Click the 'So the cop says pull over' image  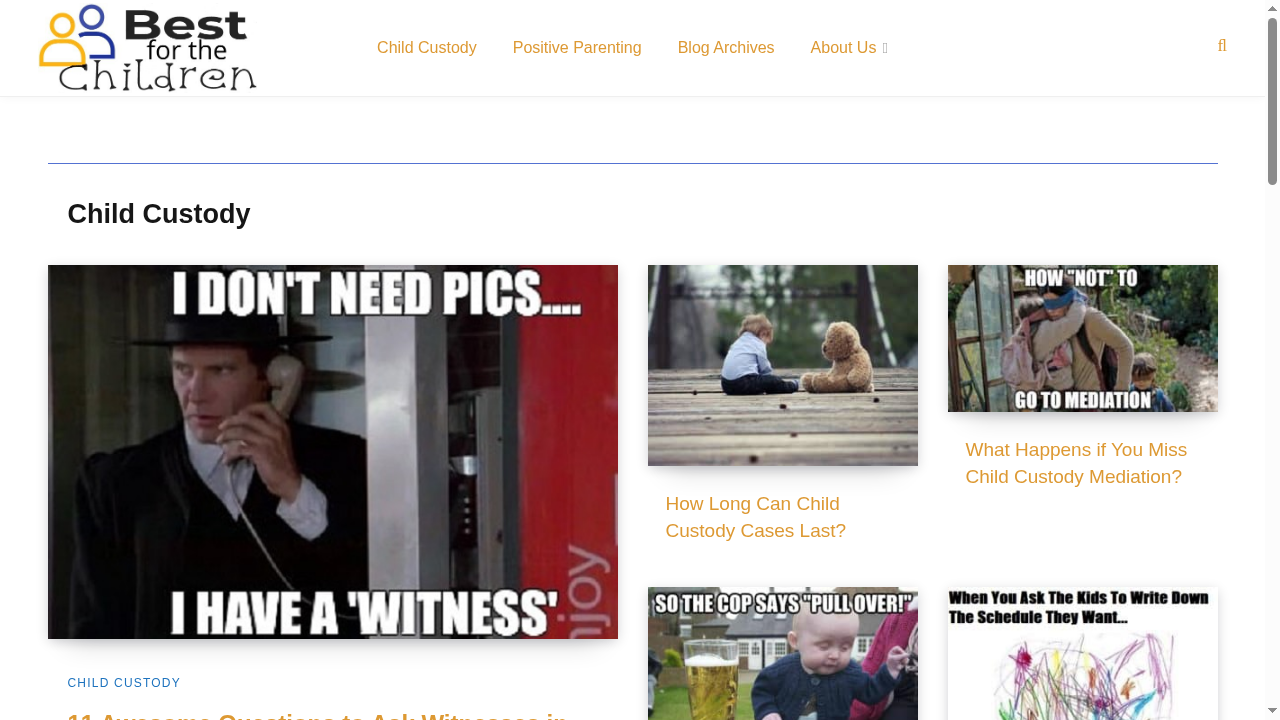click(x=782, y=653)
